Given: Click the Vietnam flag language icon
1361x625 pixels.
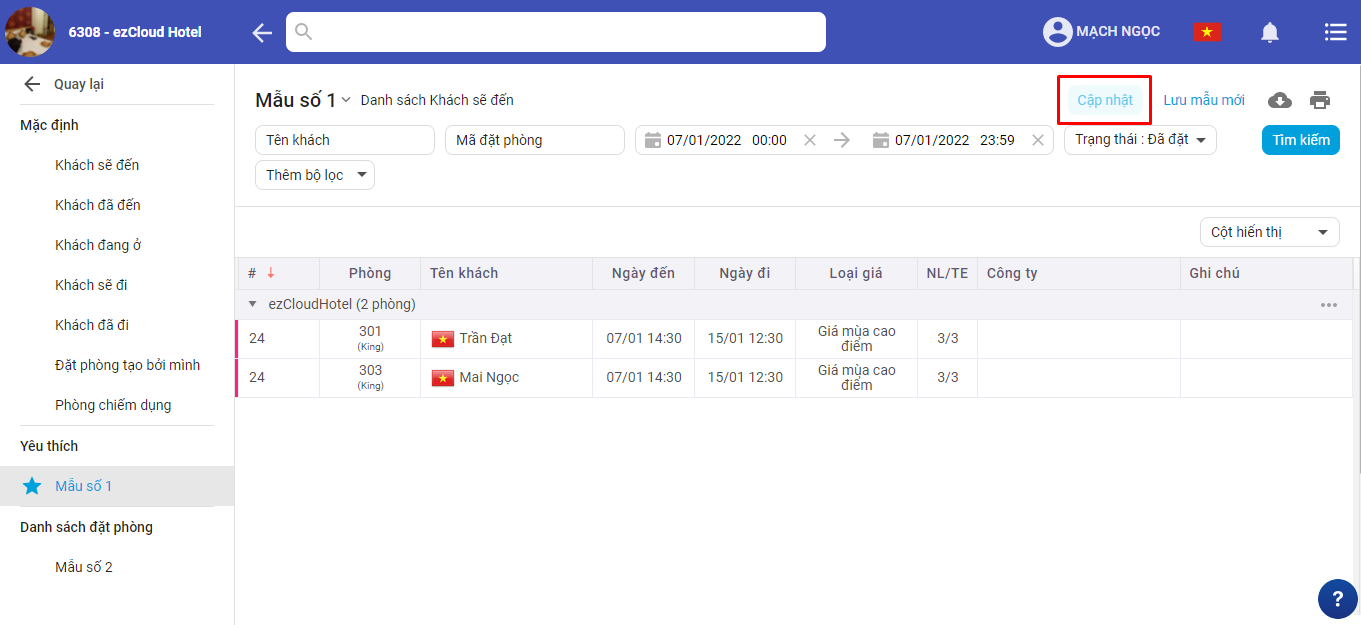Looking at the screenshot, I should [1207, 32].
